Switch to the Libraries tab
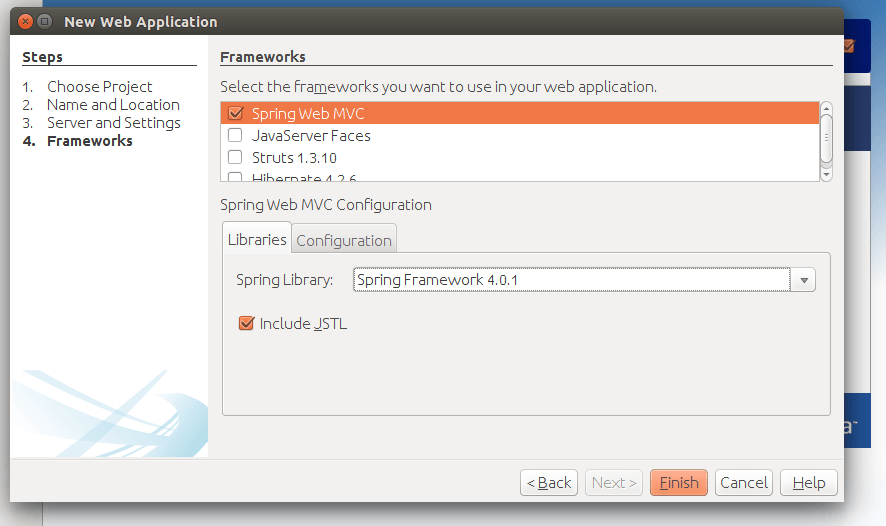This screenshot has height=526, width=886. click(257, 240)
